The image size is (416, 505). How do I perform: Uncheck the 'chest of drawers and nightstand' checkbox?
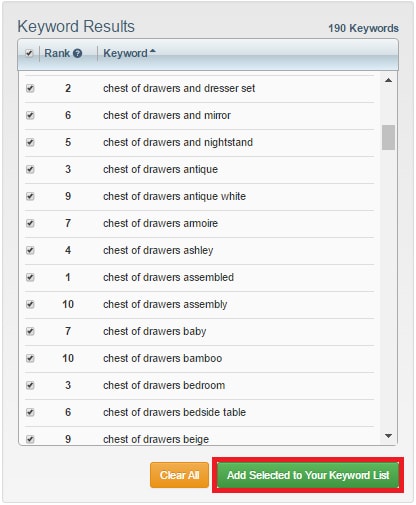(30, 142)
